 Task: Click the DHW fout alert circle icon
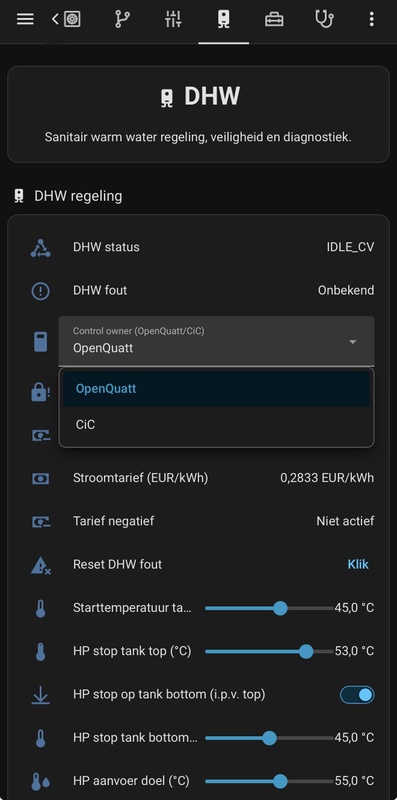pos(40,291)
